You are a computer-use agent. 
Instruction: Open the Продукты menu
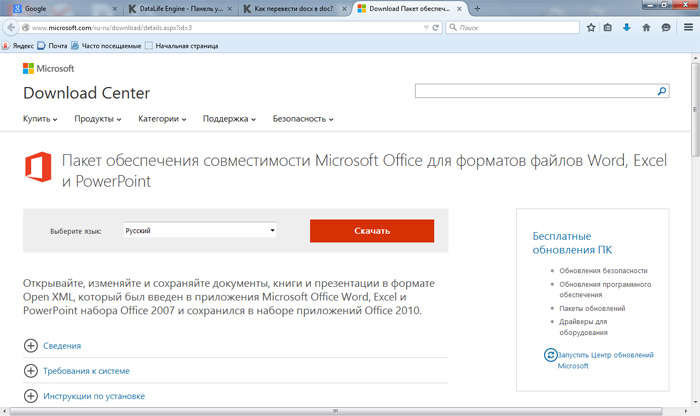tap(98, 119)
